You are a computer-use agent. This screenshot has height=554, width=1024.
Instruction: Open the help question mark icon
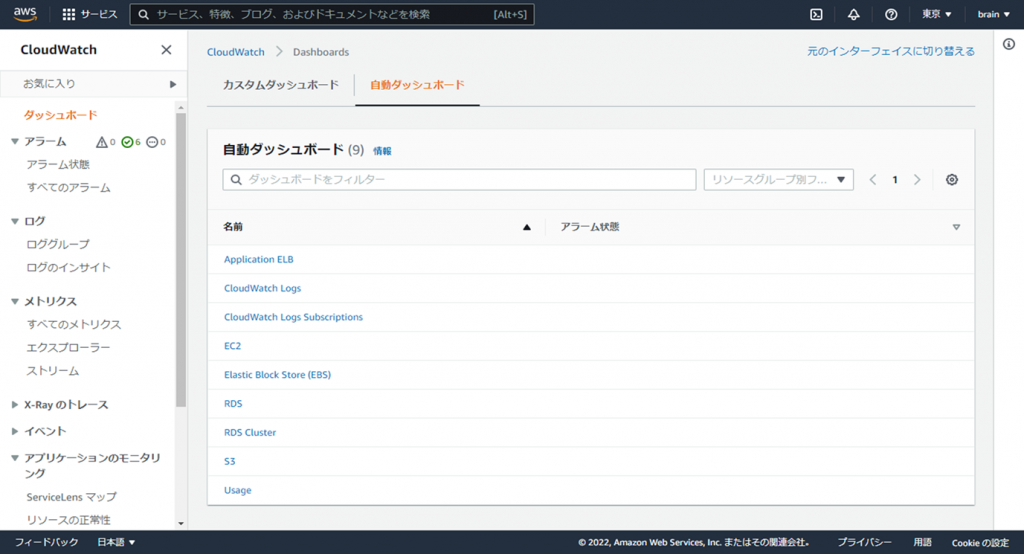[891, 14]
